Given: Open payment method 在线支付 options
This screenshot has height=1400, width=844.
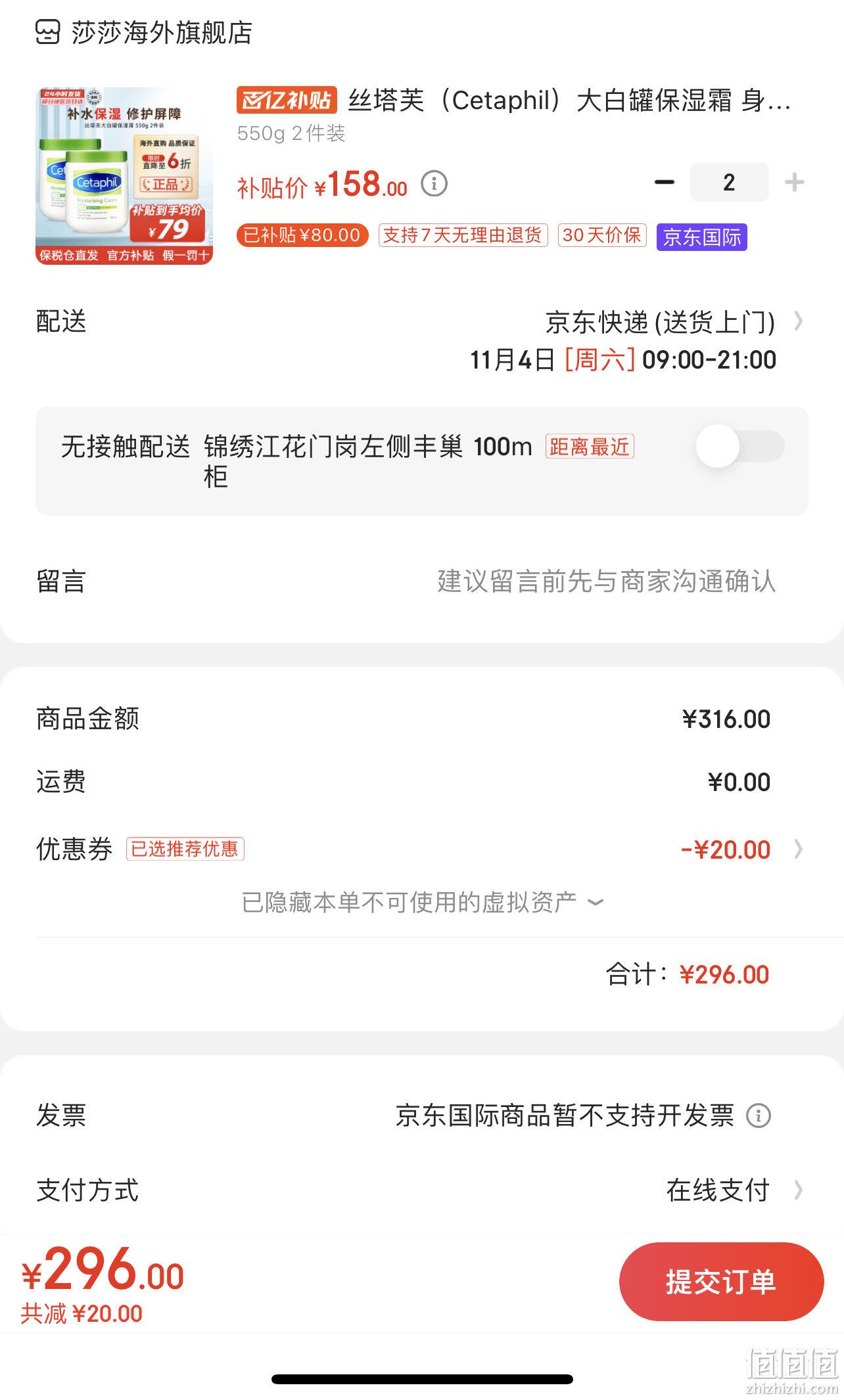Looking at the screenshot, I should 734,1190.
